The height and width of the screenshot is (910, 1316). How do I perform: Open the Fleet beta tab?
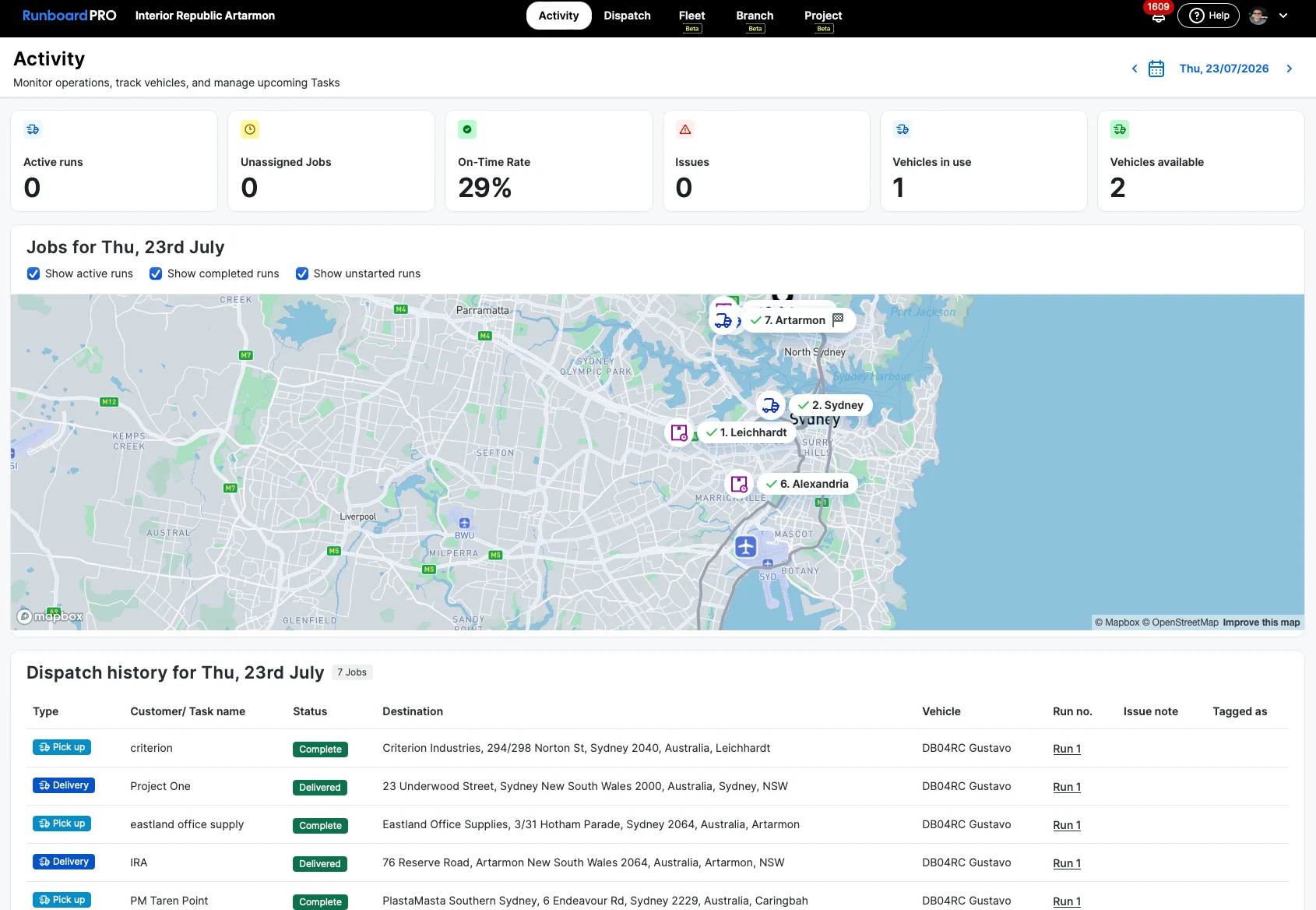coord(691,19)
